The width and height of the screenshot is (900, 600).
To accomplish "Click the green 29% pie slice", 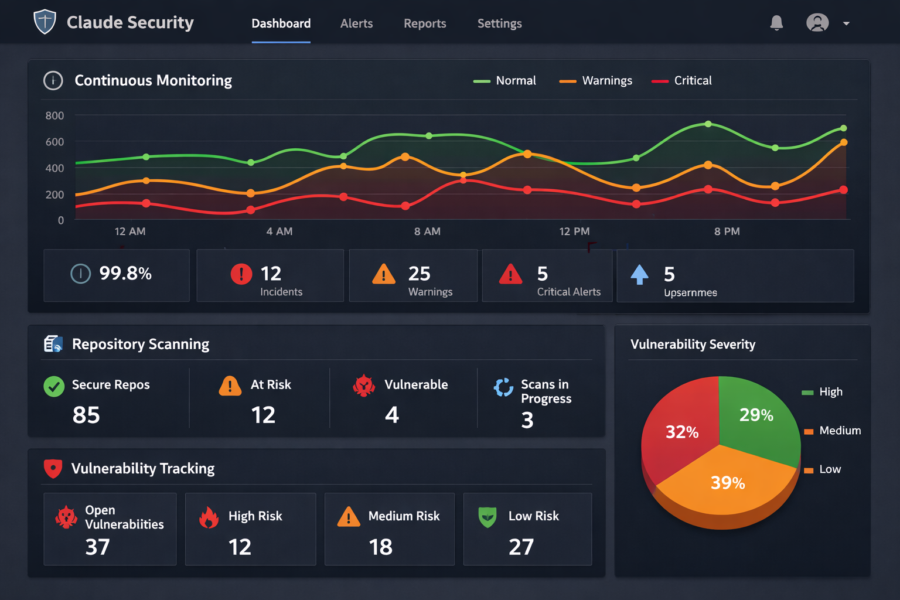I will 756,415.
